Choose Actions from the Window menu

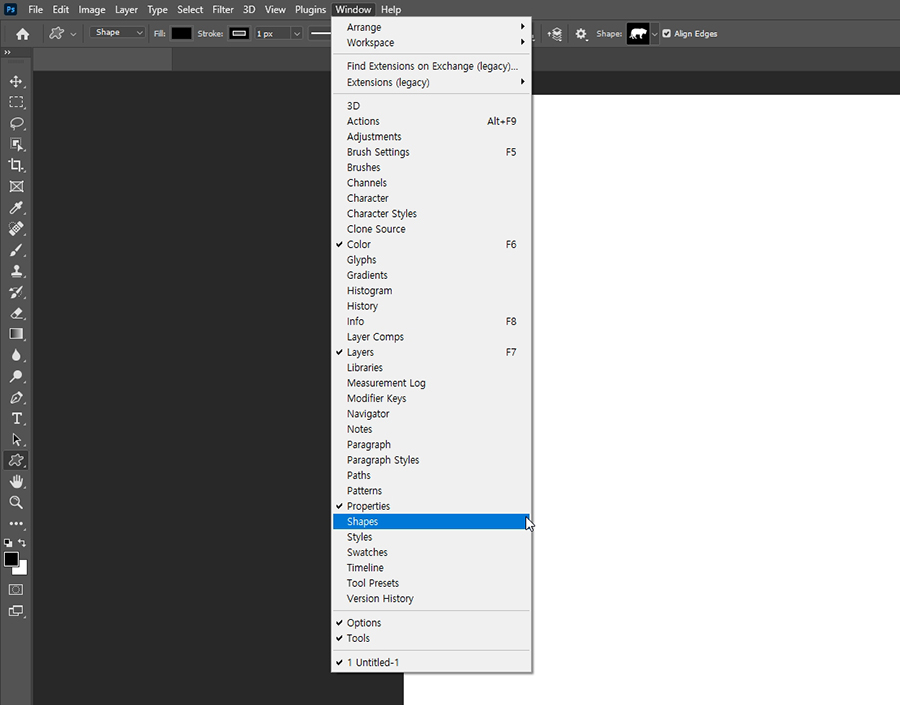[431, 122]
